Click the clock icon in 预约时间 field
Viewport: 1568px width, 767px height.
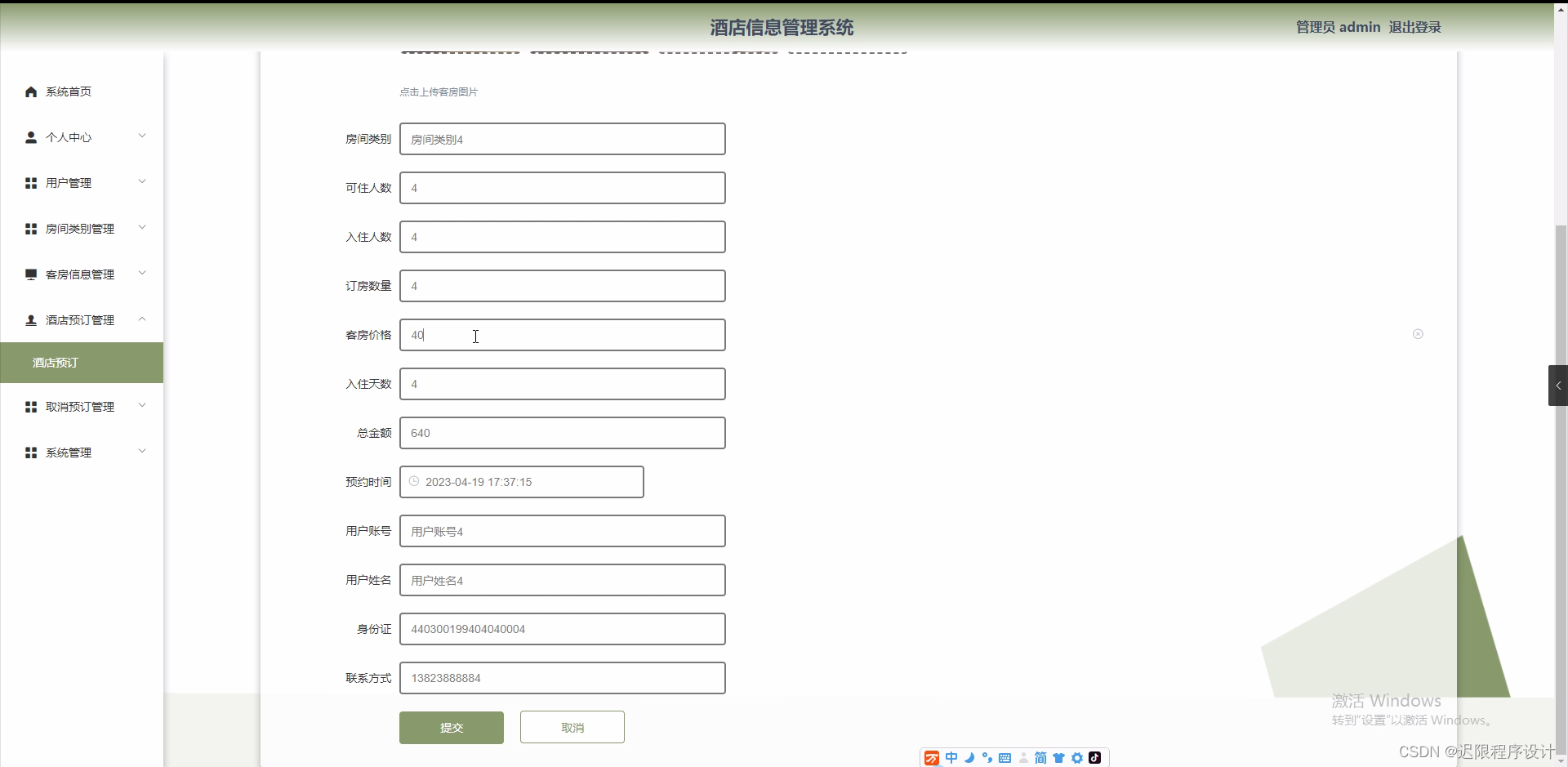click(x=414, y=482)
